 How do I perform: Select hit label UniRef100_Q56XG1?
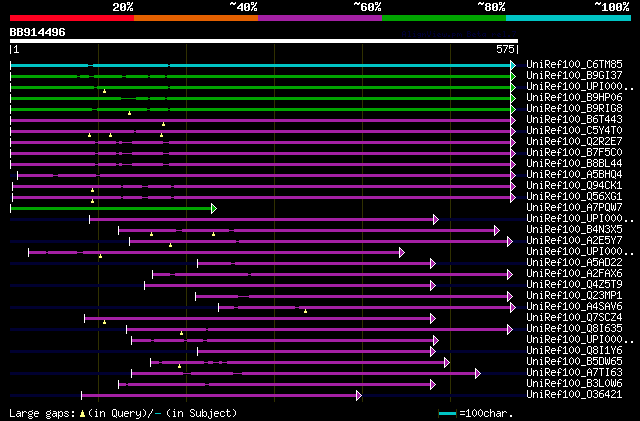pyautogui.click(x=574, y=196)
